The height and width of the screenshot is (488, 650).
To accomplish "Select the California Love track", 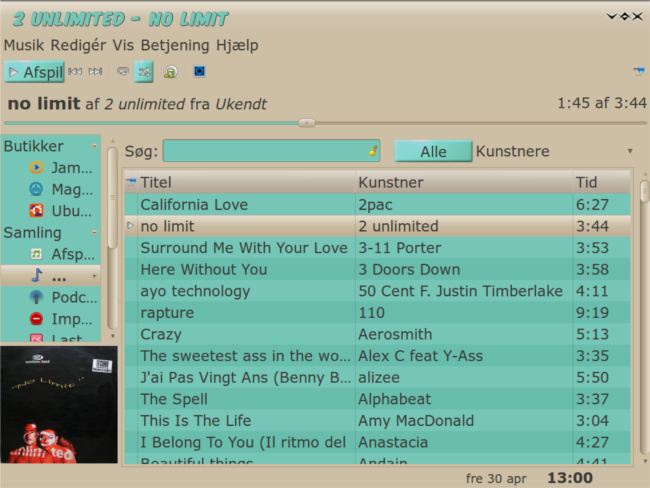I will click(x=377, y=204).
